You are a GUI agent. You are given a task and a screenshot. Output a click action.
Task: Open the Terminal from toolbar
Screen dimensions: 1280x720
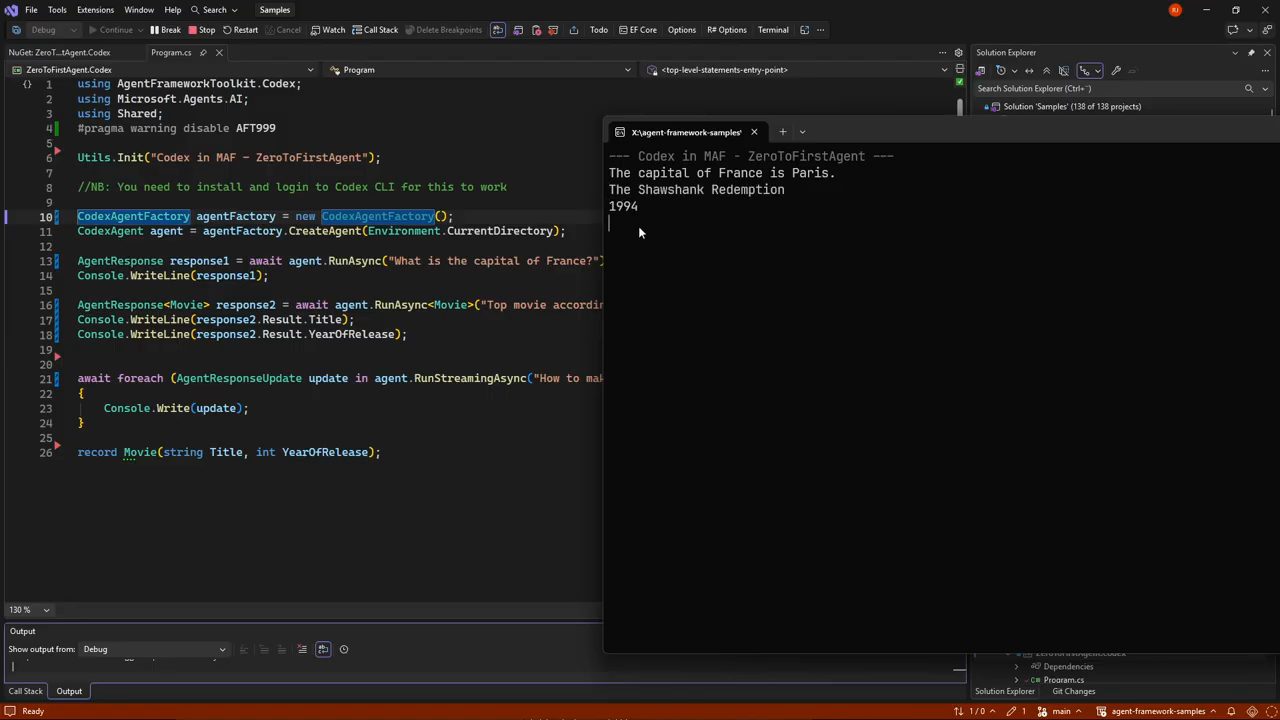773,30
